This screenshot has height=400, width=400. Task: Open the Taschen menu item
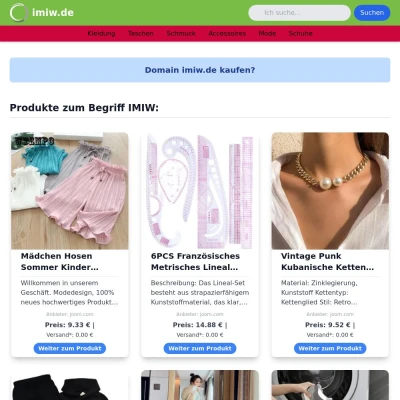(x=141, y=33)
